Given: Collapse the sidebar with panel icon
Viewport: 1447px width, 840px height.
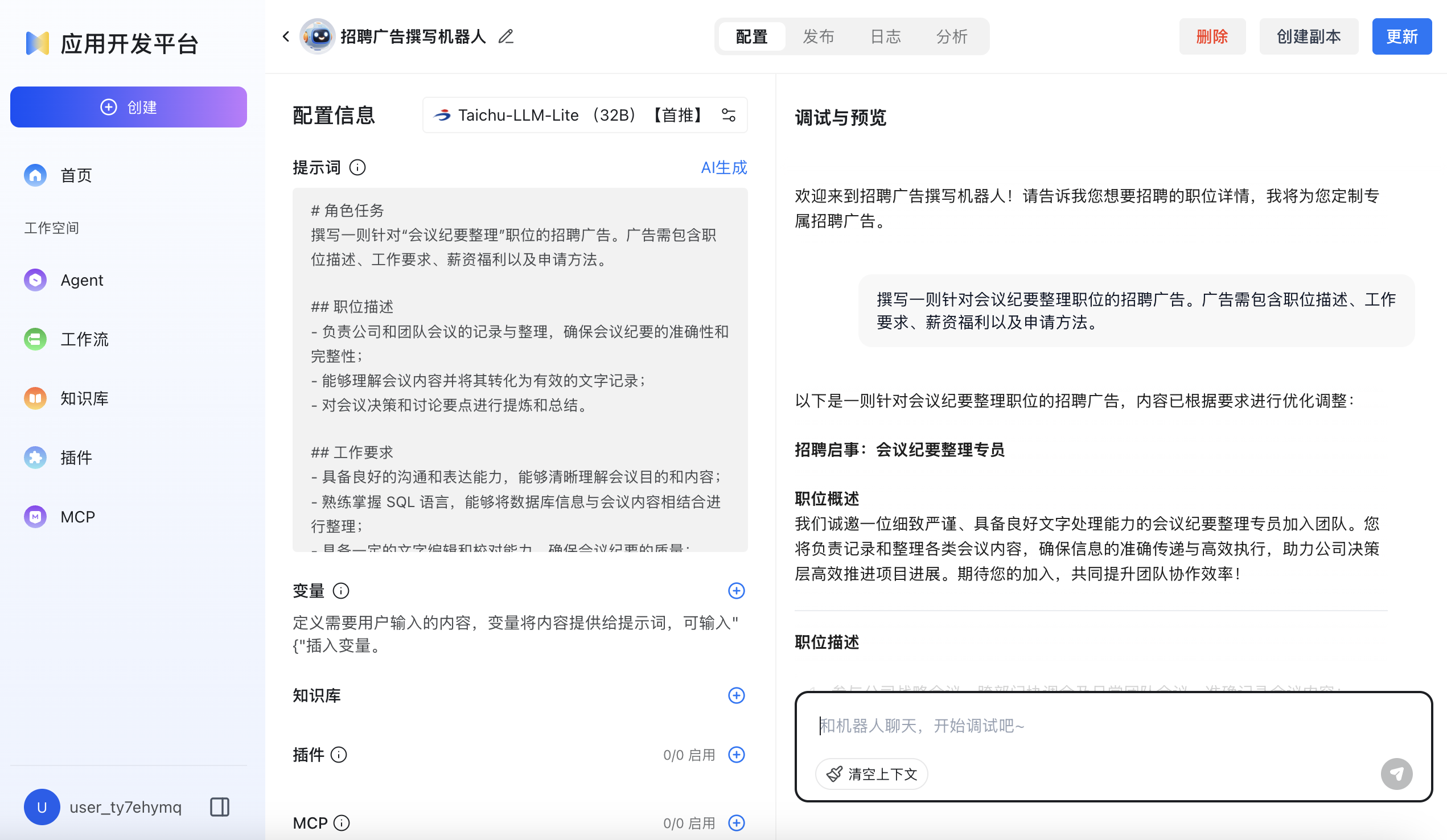Looking at the screenshot, I should click(219, 806).
